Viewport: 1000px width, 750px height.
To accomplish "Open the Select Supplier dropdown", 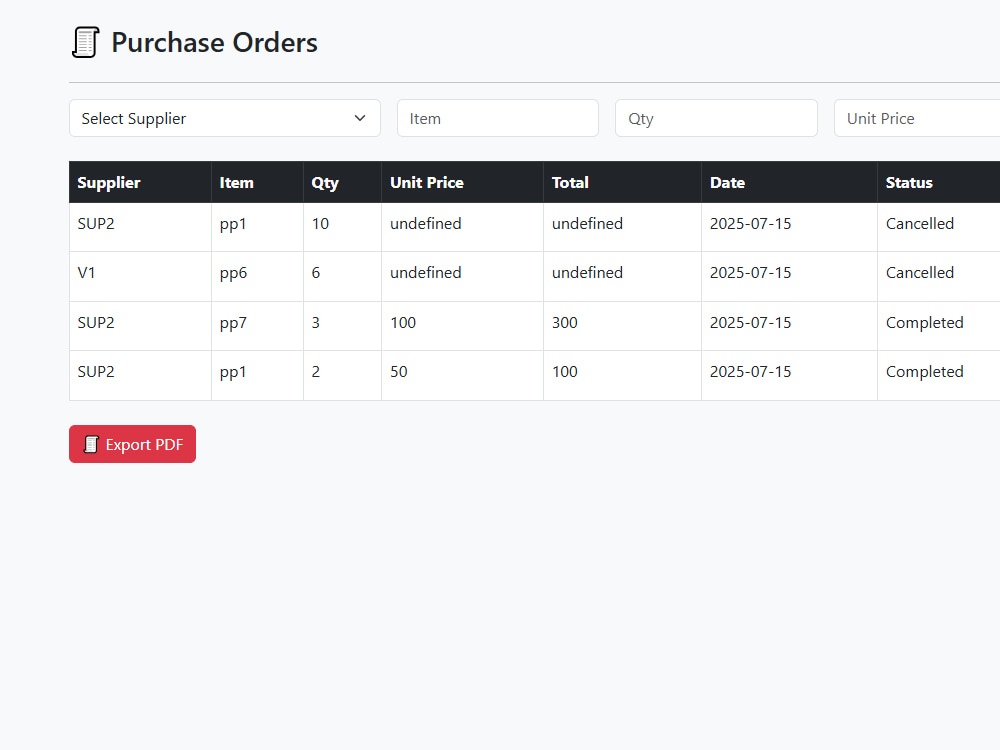I will tap(224, 118).
